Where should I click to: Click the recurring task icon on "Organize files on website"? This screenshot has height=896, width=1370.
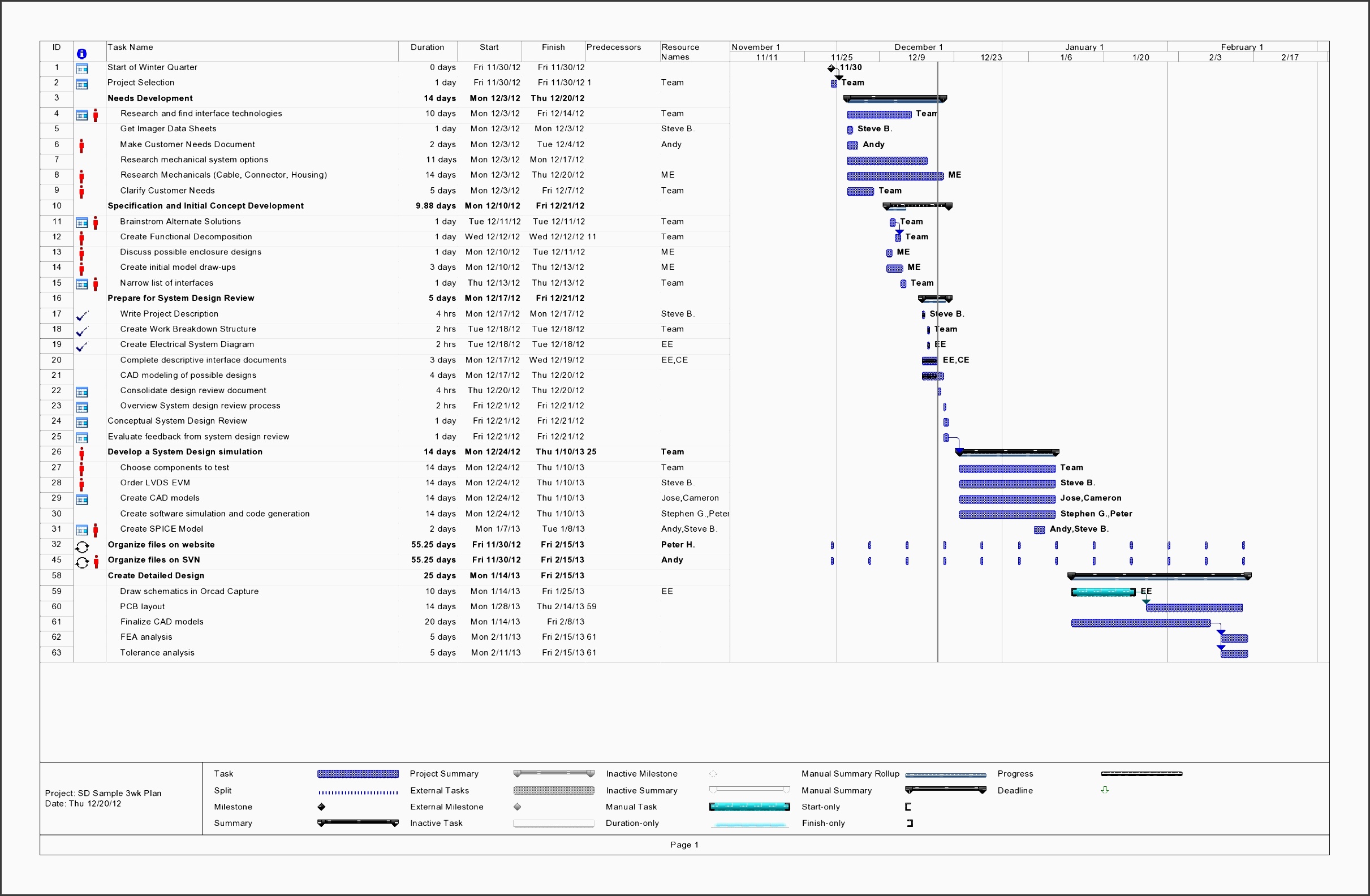coord(83,546)
